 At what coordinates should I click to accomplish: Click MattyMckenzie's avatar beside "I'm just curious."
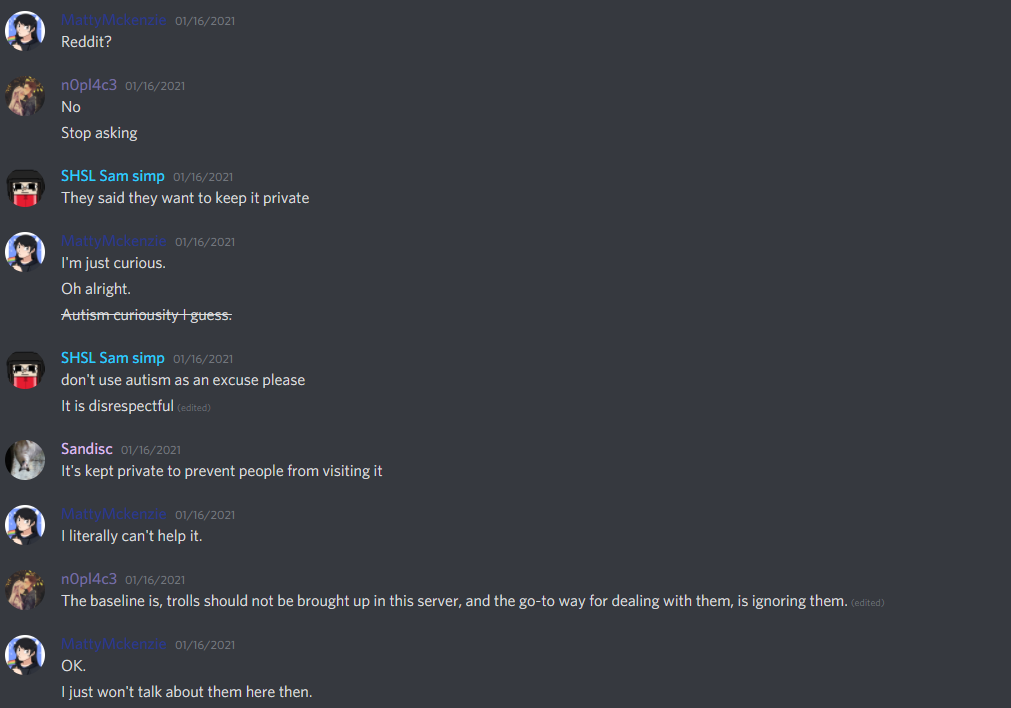pos(25,252)
